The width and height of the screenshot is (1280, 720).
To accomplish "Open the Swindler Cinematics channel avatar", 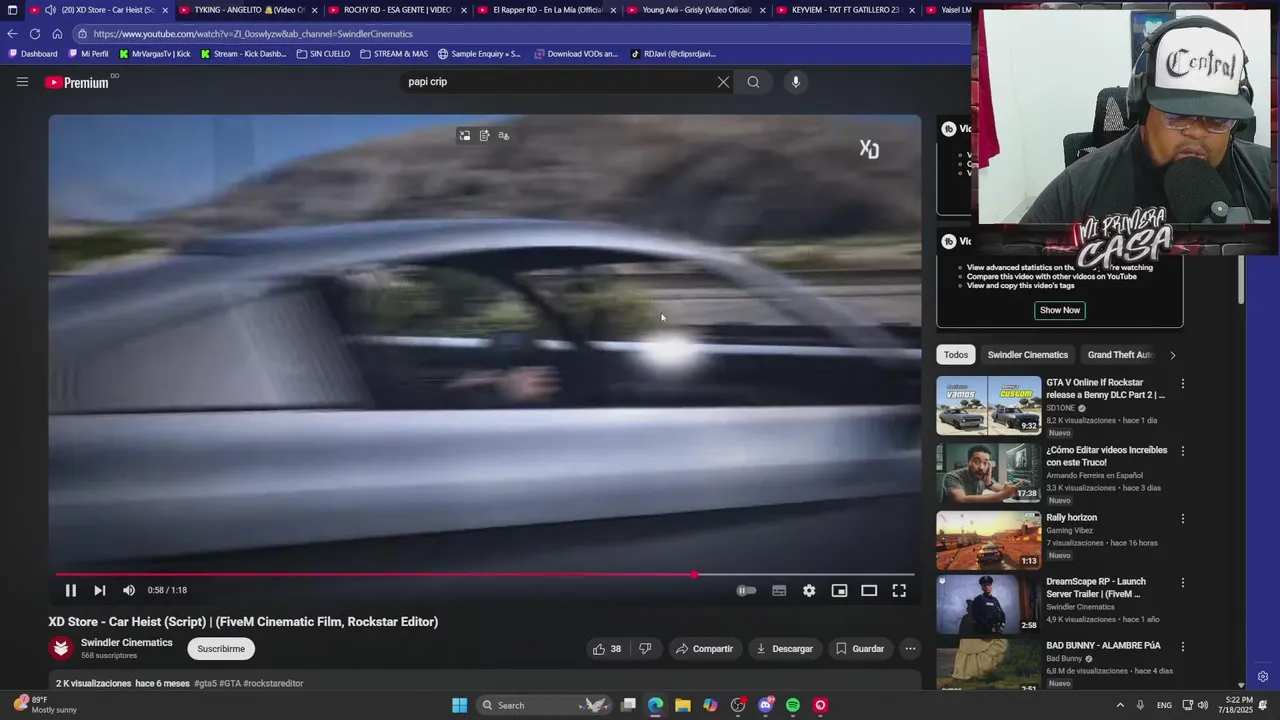I will click(61, 648).
